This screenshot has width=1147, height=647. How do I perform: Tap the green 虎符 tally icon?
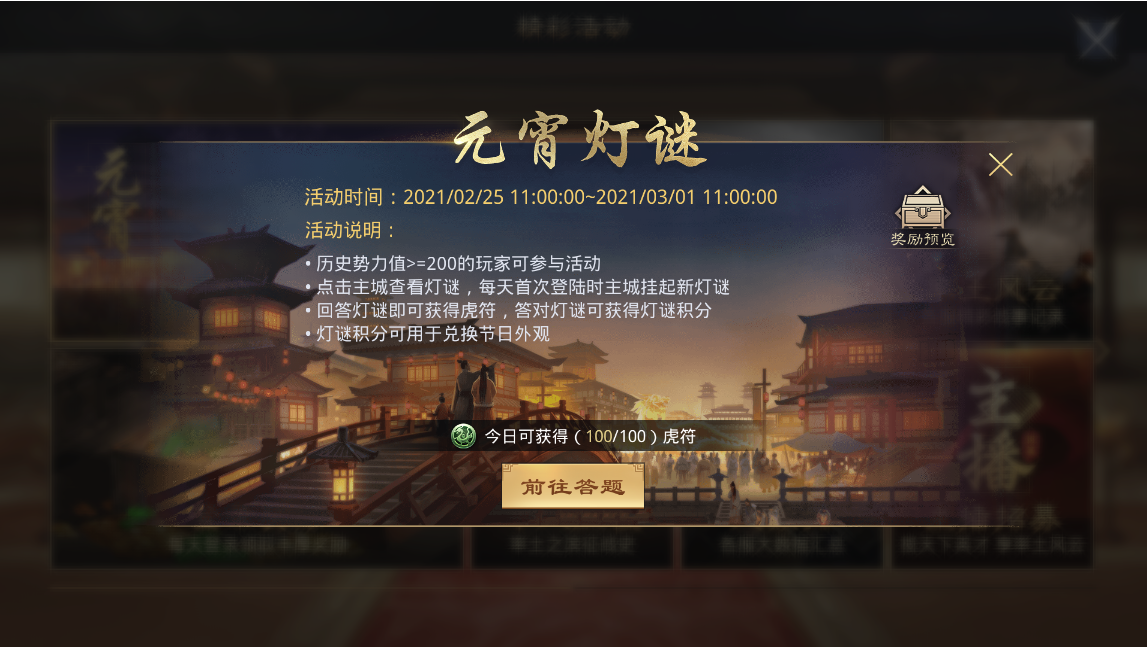[x=463, y=436]
